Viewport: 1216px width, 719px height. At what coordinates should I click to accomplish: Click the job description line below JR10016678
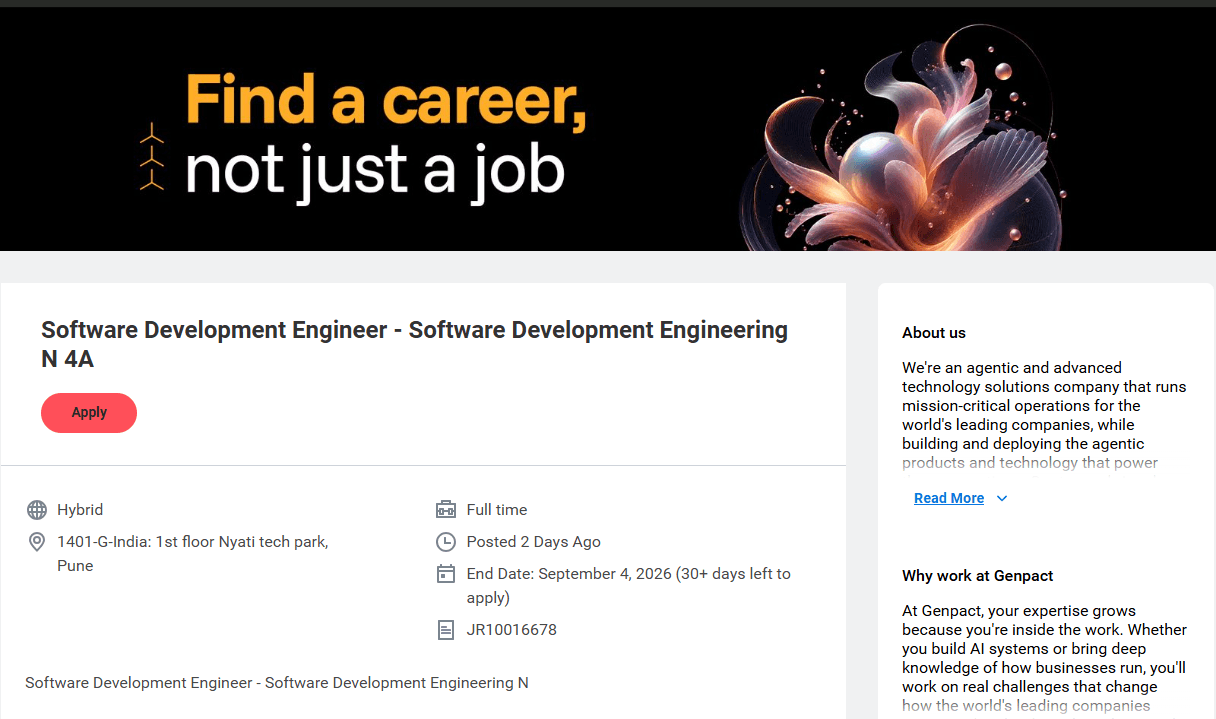pyautogui.click(x=277, y=683)
